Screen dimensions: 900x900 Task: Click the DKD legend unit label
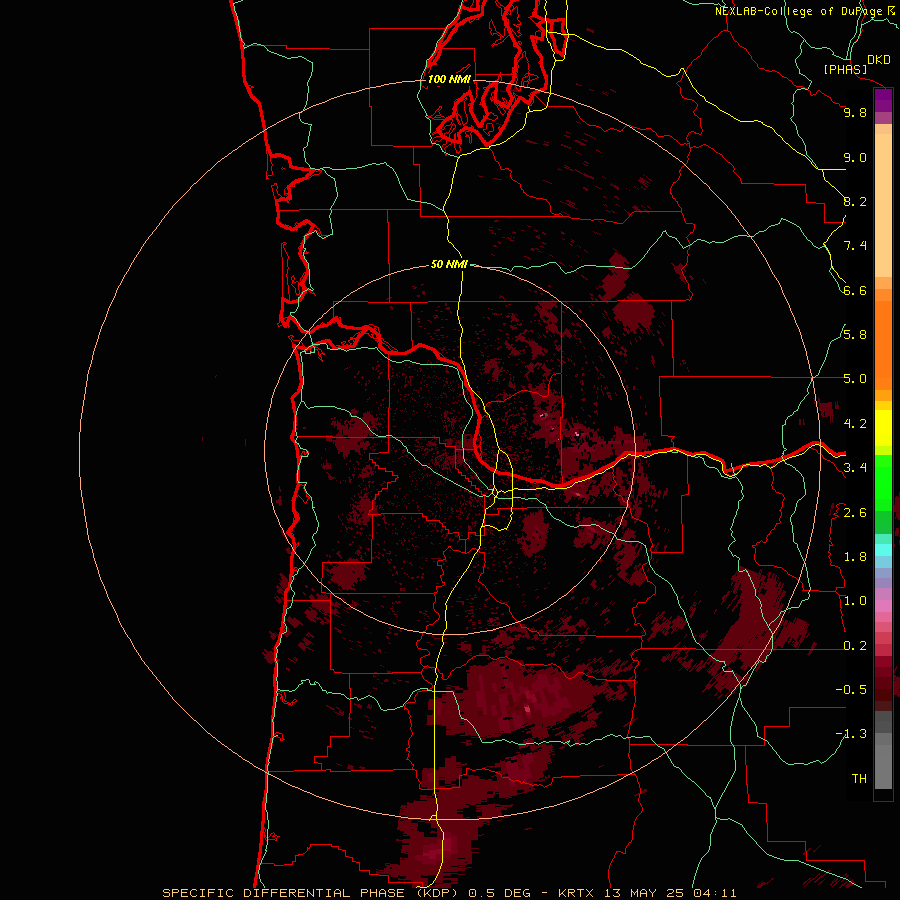[x=879, y=60]
